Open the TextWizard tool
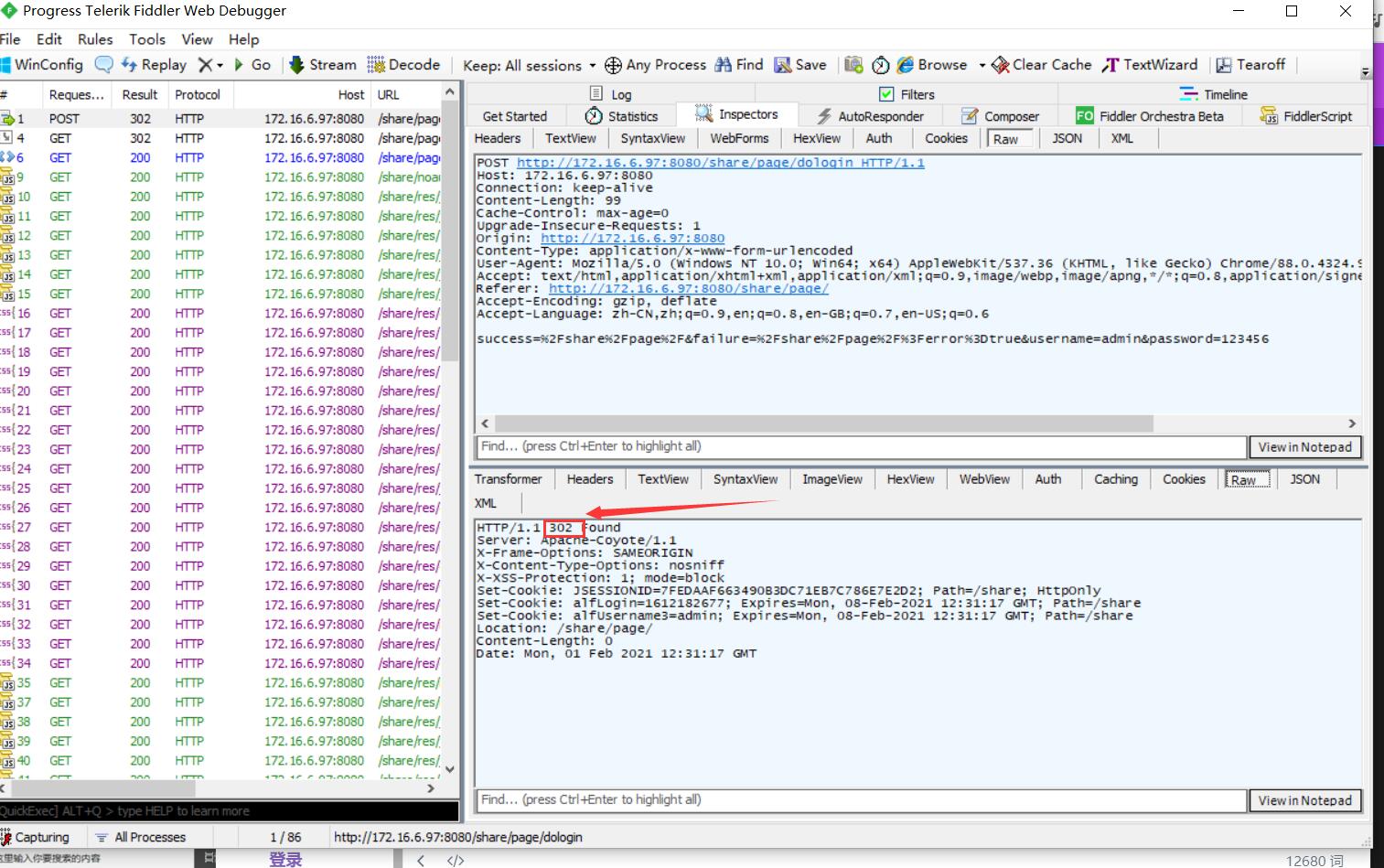 click(1150, 65)
